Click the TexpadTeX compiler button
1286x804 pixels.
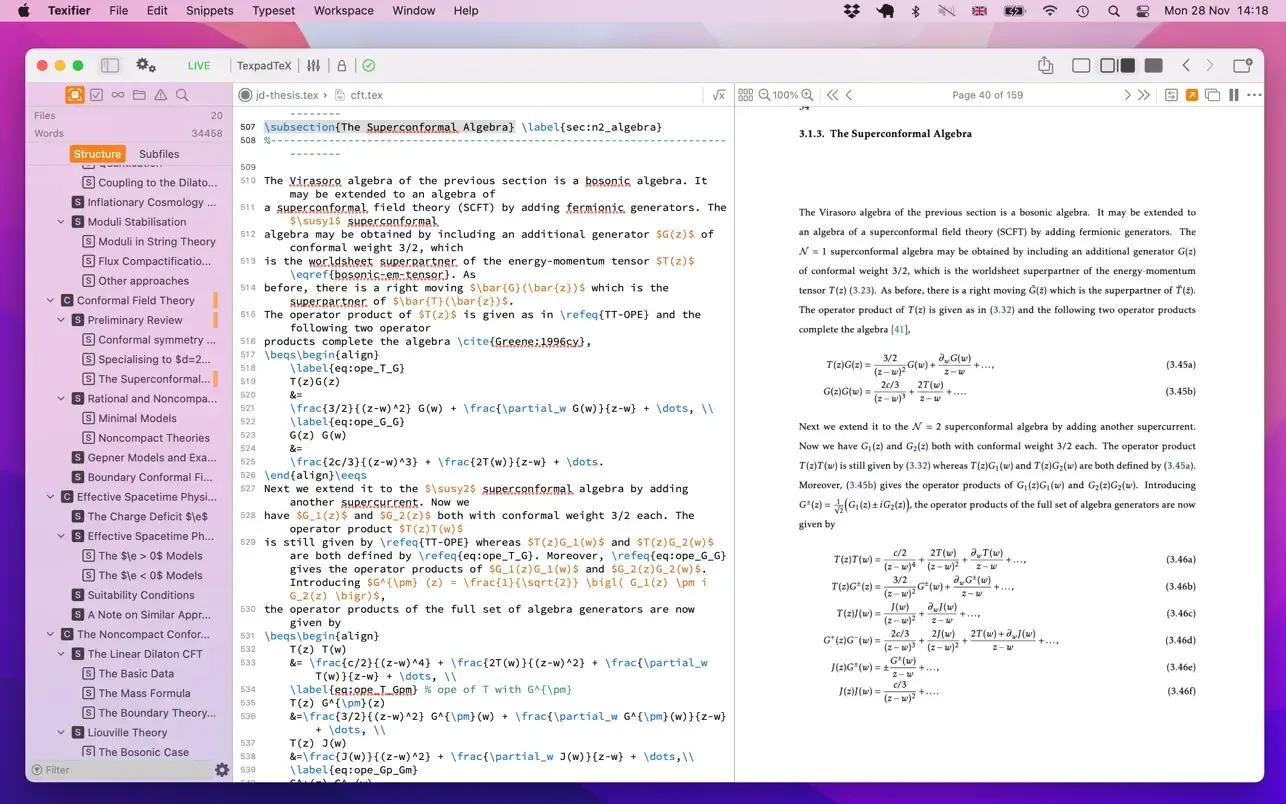[x=263, y=65]
